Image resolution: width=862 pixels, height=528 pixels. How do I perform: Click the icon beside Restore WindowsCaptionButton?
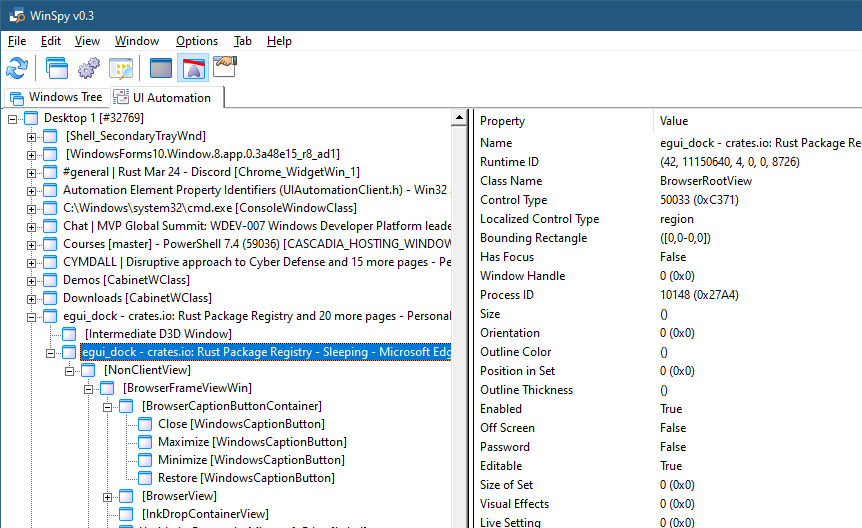pos(145,478)
